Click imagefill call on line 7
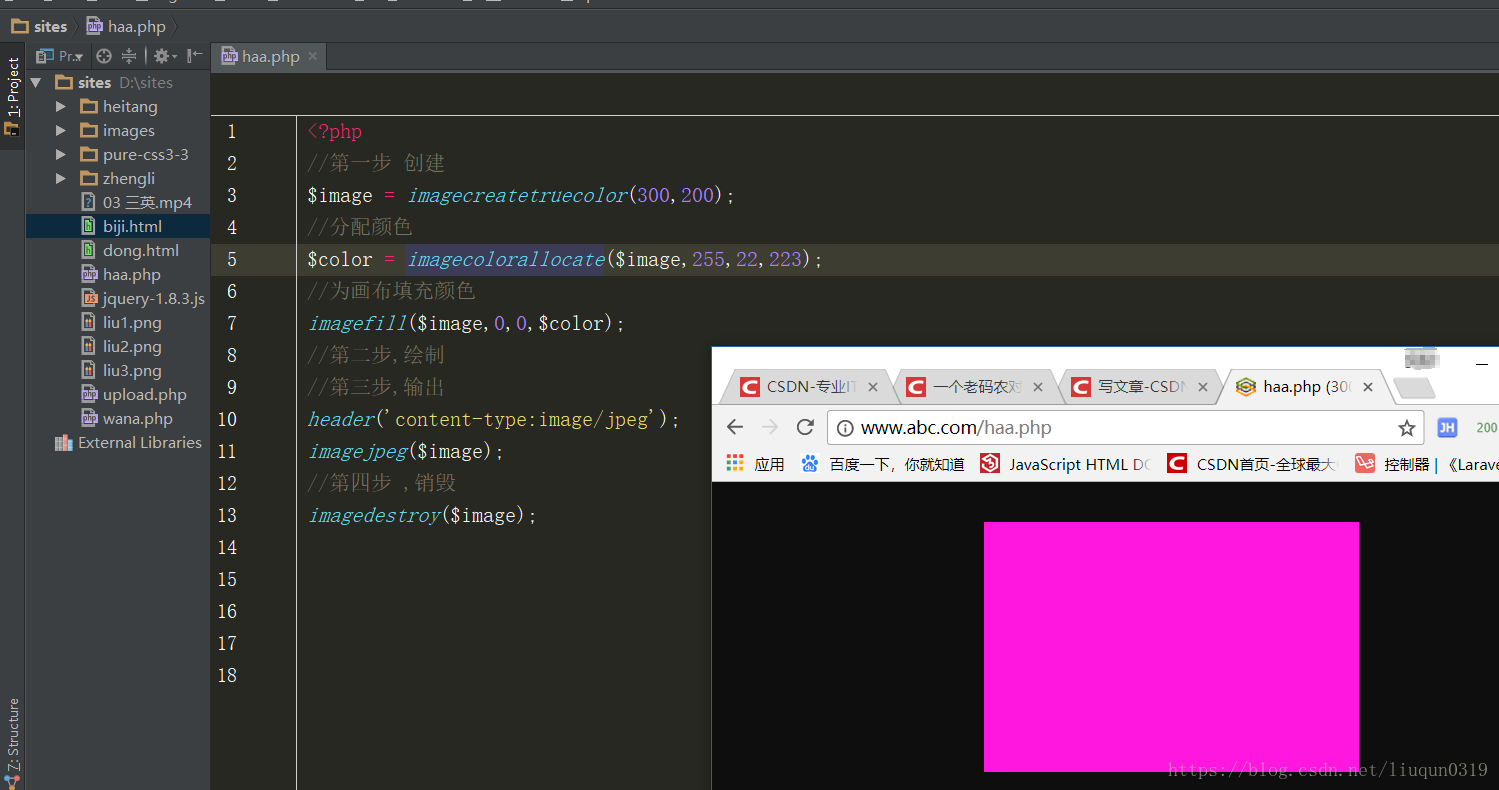 point(357,323)
